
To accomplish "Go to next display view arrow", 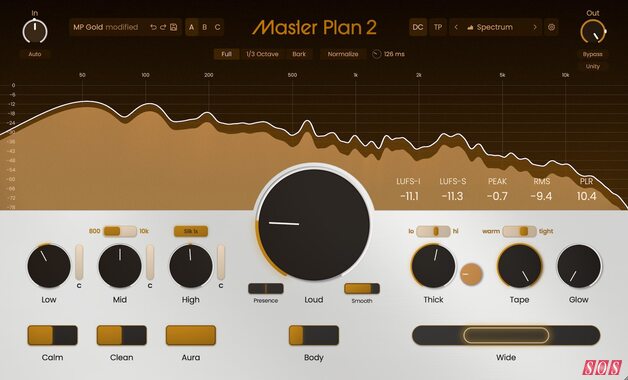I will click(x=535, y=27).
